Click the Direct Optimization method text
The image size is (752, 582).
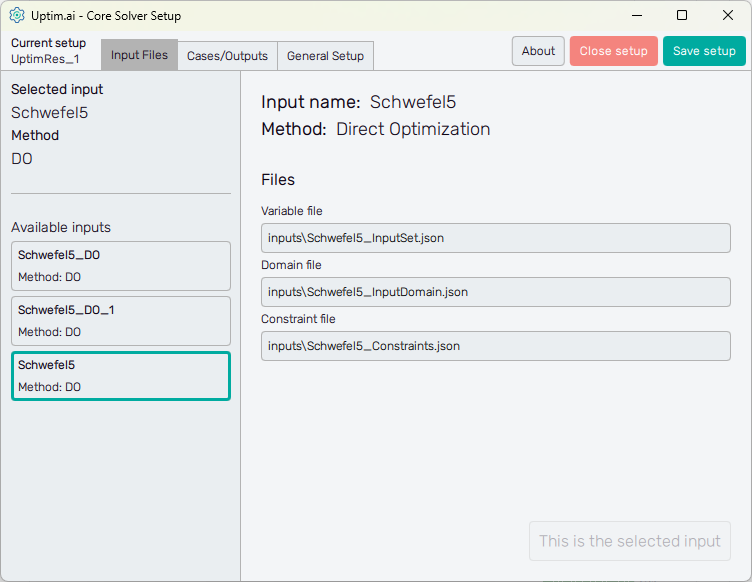pos(413,129)
